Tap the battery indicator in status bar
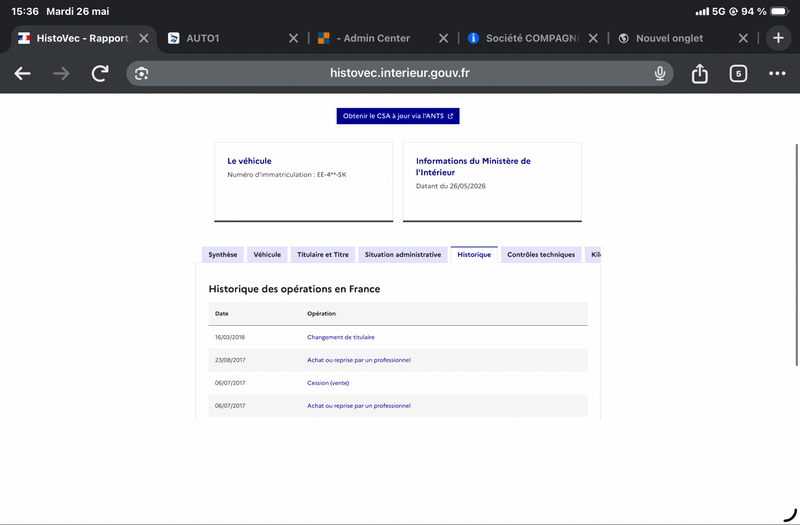The height and width of the screenshot is (525, 800). pos(780,11)
